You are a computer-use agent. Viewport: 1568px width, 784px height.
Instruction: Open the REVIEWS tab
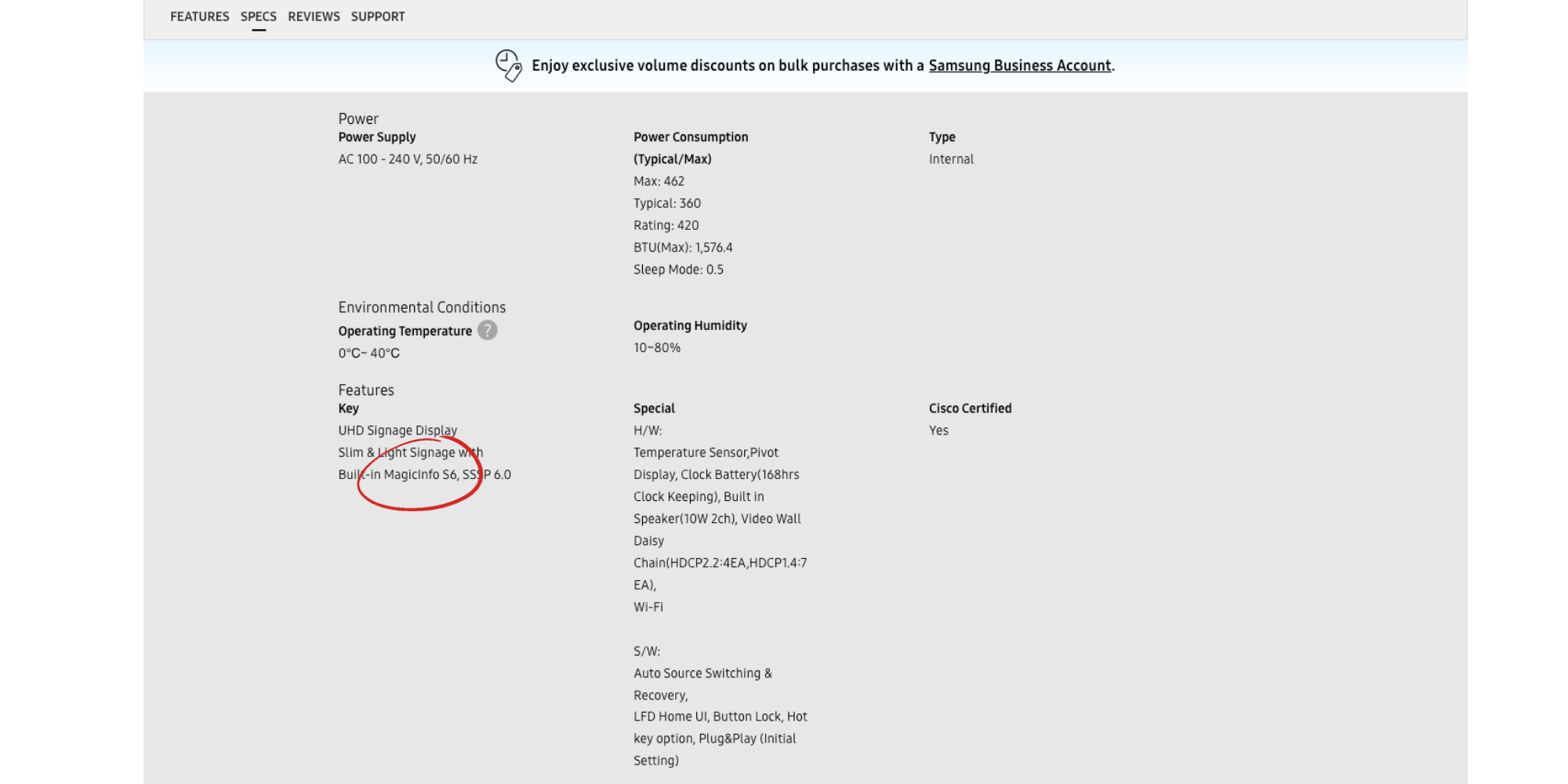tap(314, 16)
